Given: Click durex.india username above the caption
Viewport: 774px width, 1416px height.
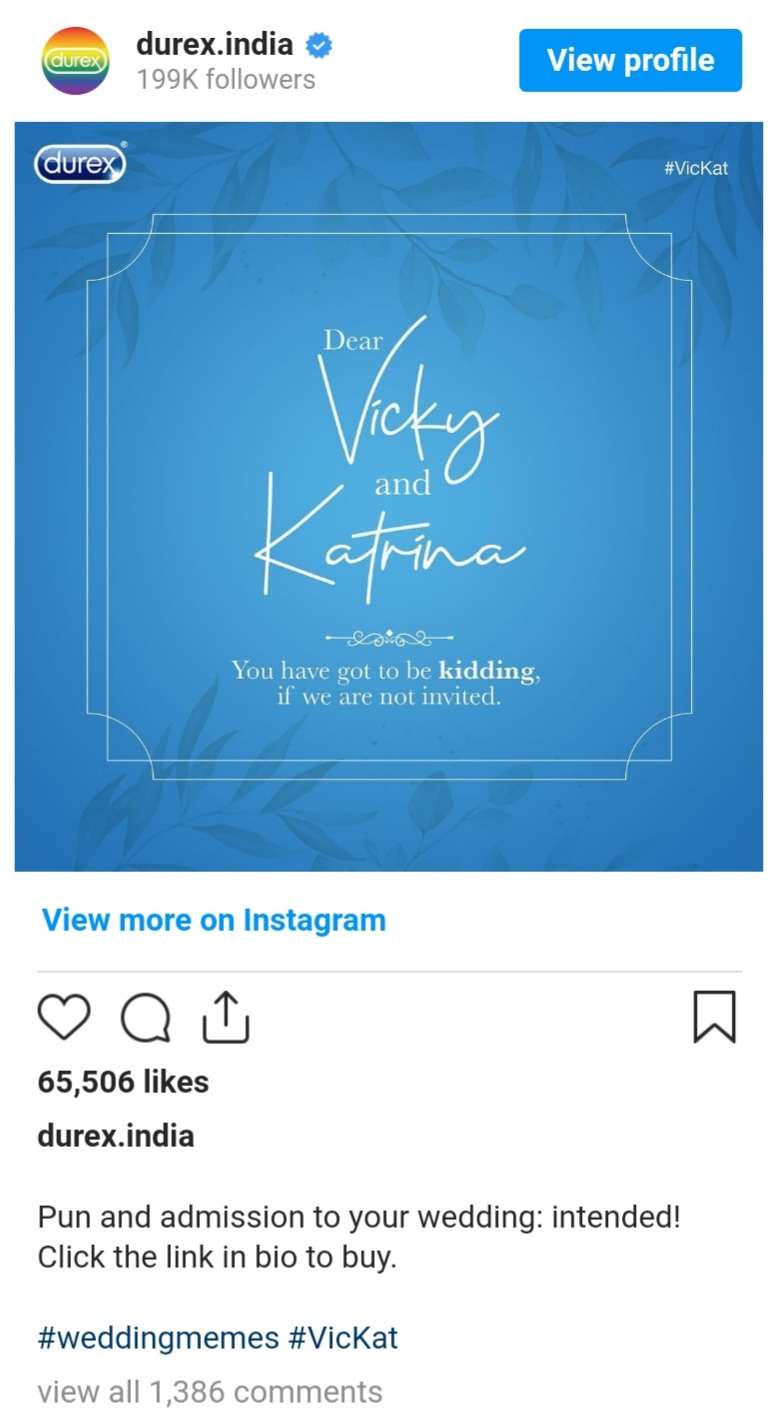Looking at the screenshot, I should tap(116, 1136).
